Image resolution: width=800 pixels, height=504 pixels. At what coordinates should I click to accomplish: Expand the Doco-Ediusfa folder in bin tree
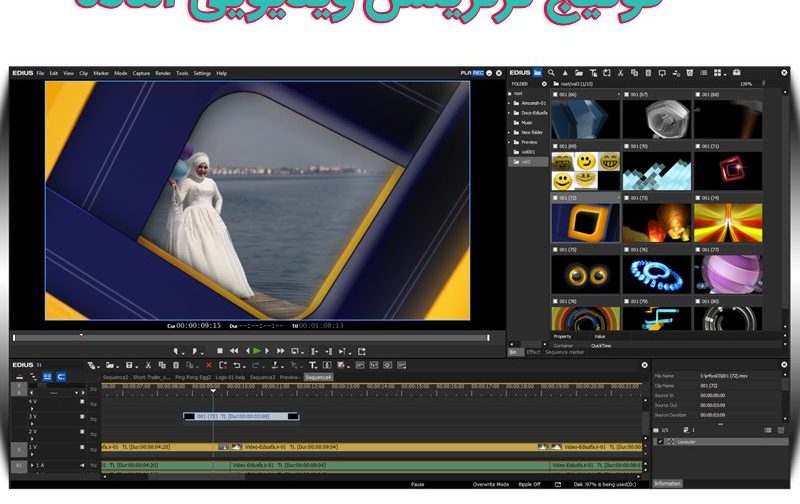click(x=509, y=113)
